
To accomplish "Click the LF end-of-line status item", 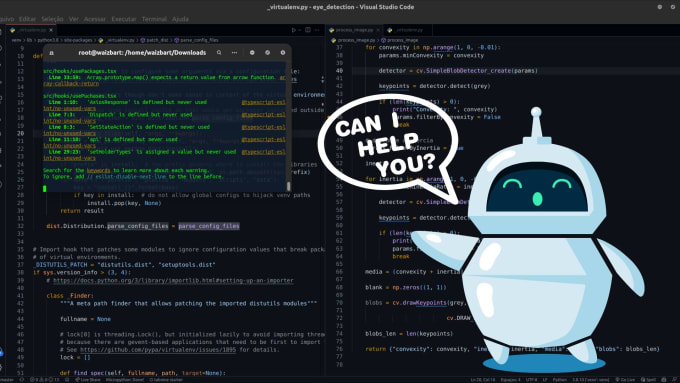I will 545,380.
